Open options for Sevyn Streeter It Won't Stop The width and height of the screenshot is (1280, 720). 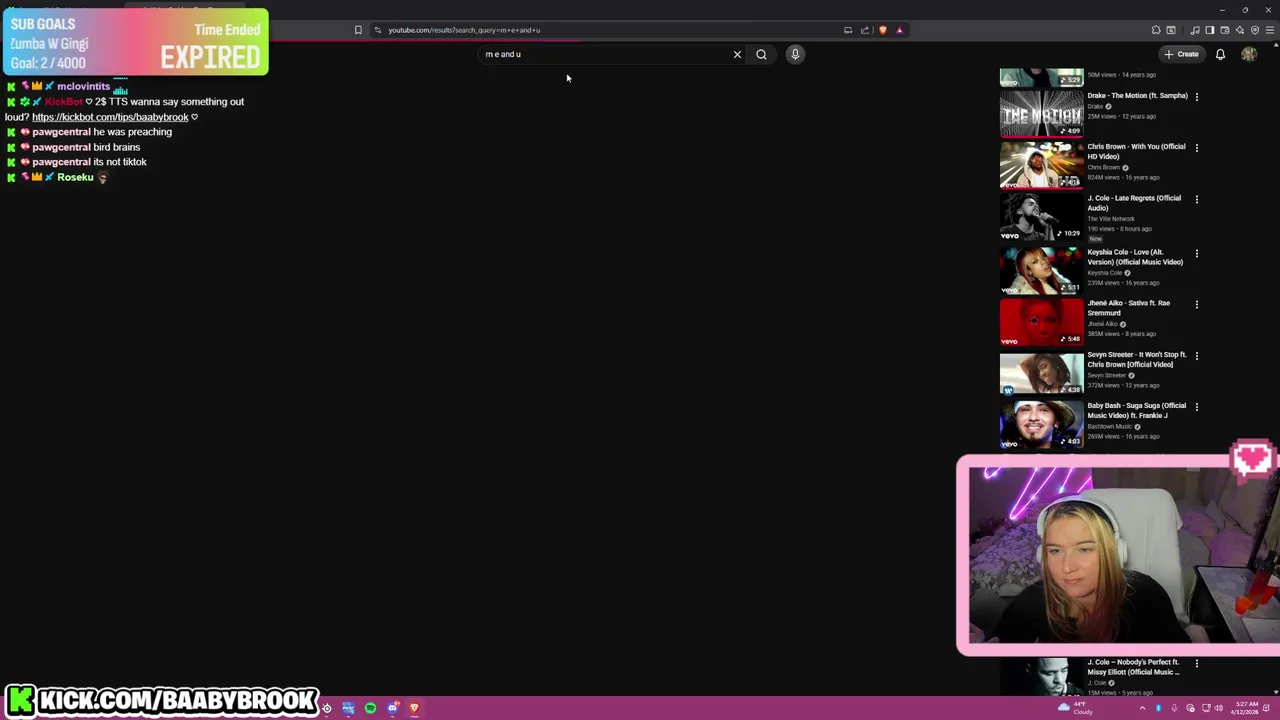[1197, 356]
